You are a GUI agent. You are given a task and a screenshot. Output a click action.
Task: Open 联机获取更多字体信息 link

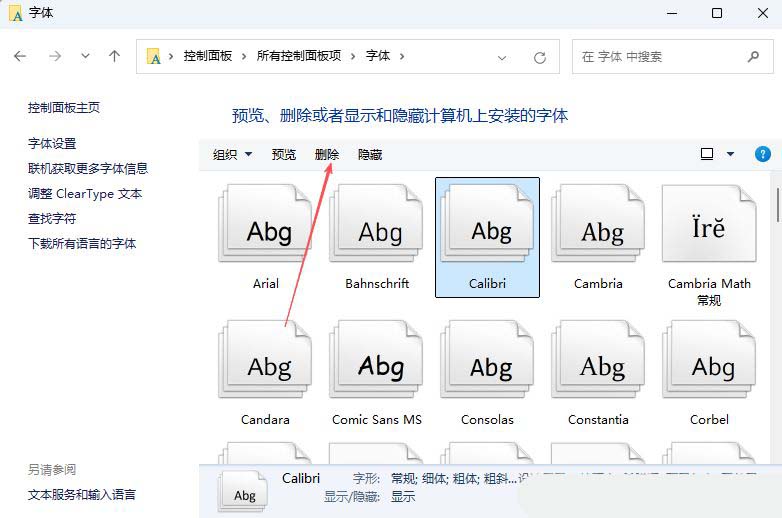88,169
